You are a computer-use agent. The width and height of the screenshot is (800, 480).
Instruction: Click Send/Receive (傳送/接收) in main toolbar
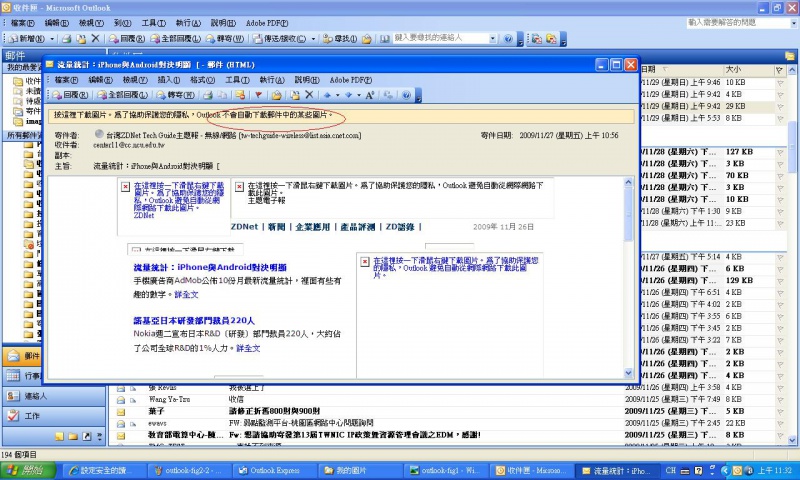tap(278, 38)
